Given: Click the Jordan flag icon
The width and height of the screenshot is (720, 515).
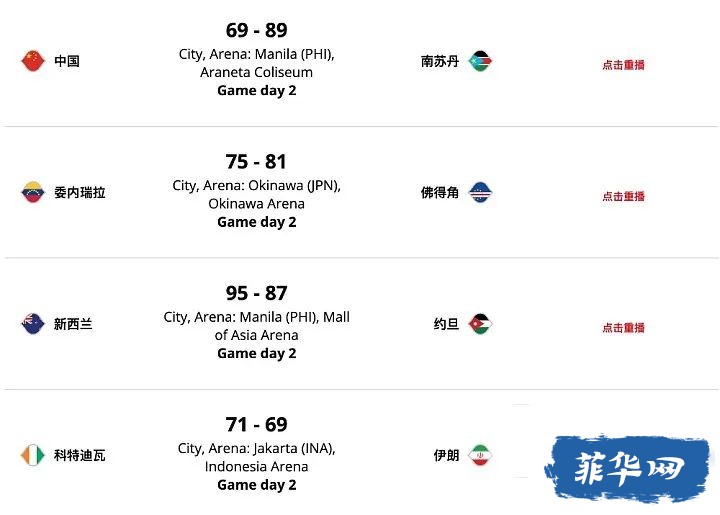Looking at the screenshot, I should (x=480, y=324).
